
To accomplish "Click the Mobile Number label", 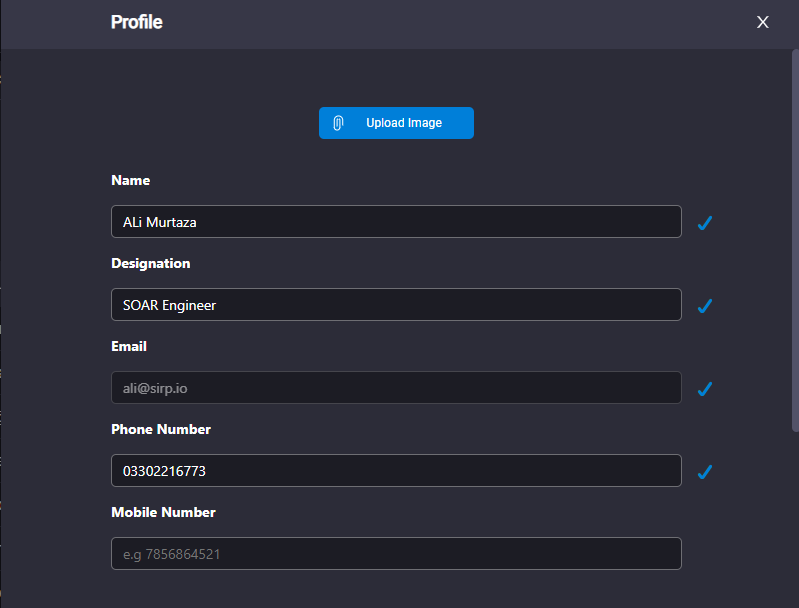I will (163, 513).
